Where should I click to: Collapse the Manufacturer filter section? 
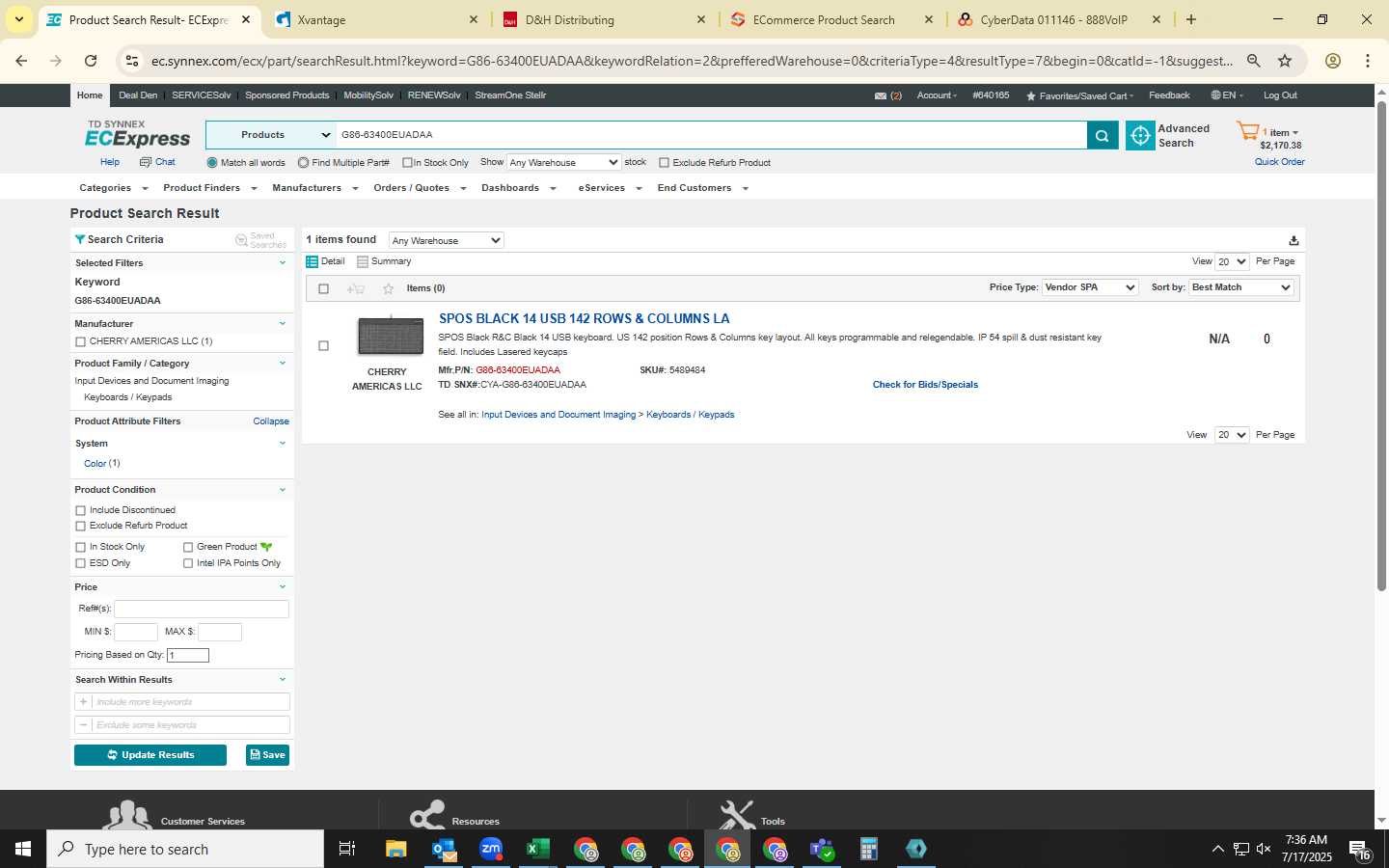283,324
